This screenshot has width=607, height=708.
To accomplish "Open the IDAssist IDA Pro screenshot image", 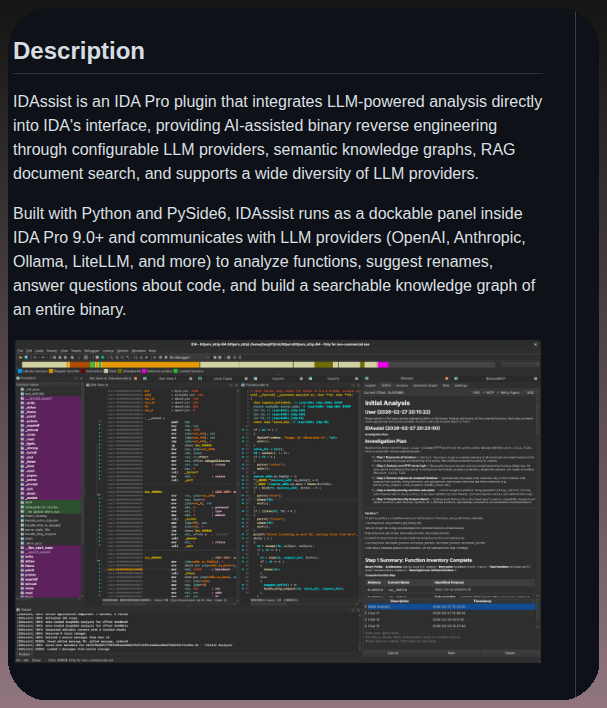I will click(x=278, y=502).
